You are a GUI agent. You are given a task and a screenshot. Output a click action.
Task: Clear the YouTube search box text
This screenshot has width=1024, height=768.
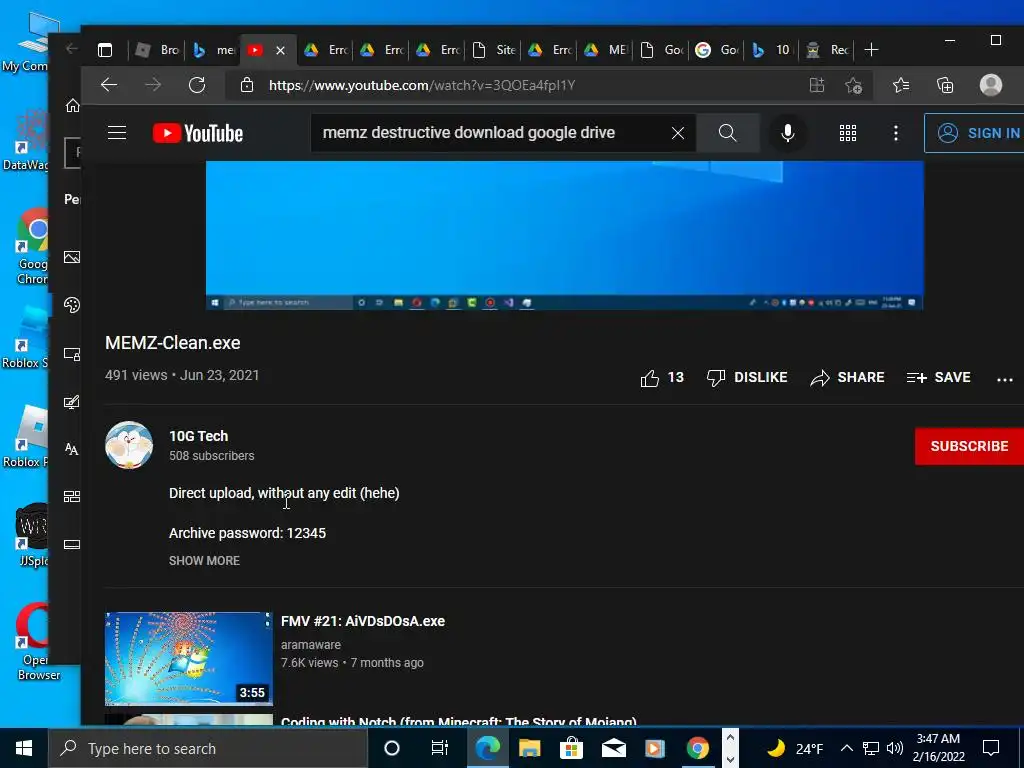point(678,133)
